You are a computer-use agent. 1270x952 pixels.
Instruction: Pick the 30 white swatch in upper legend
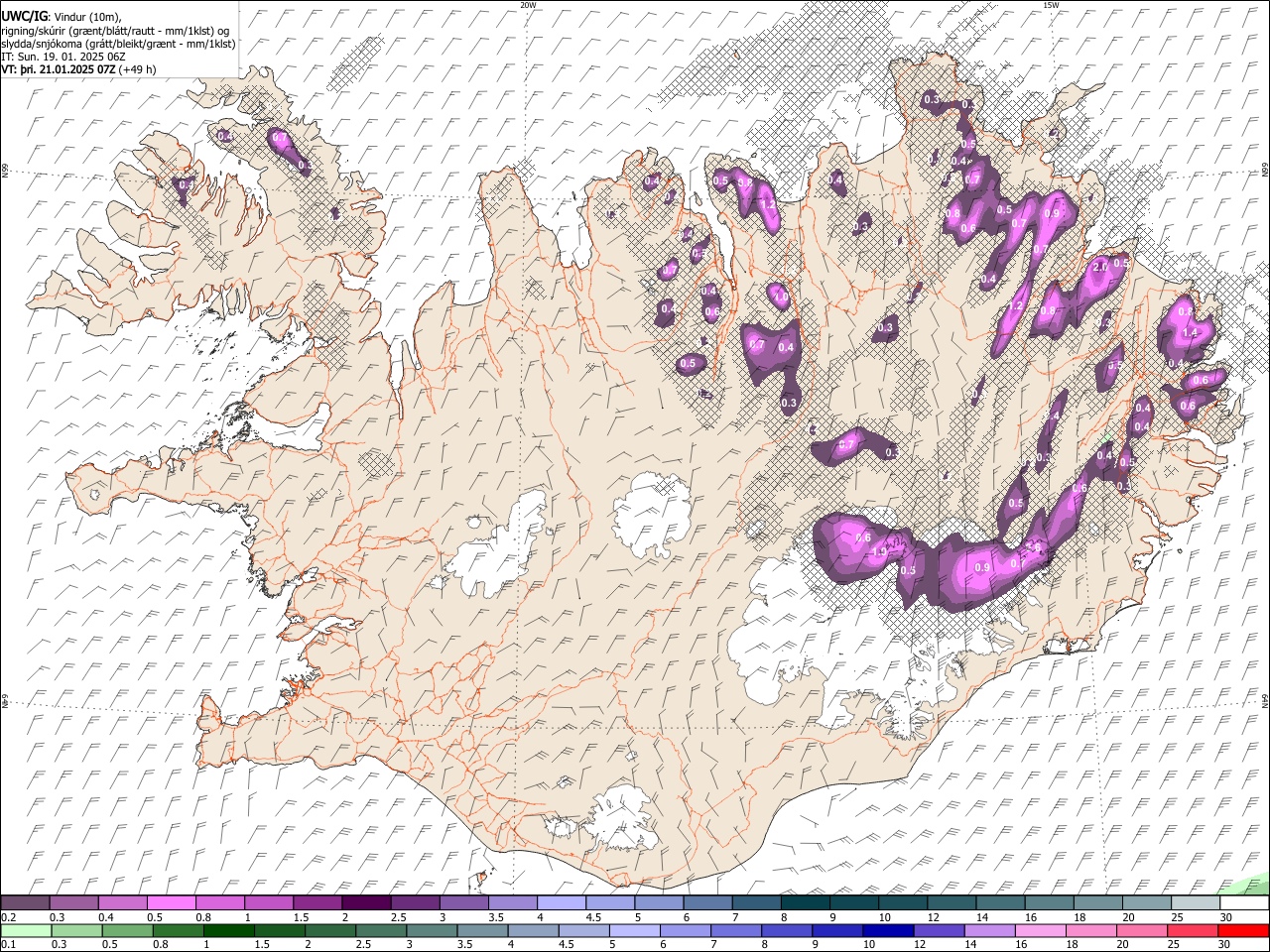1244,903
